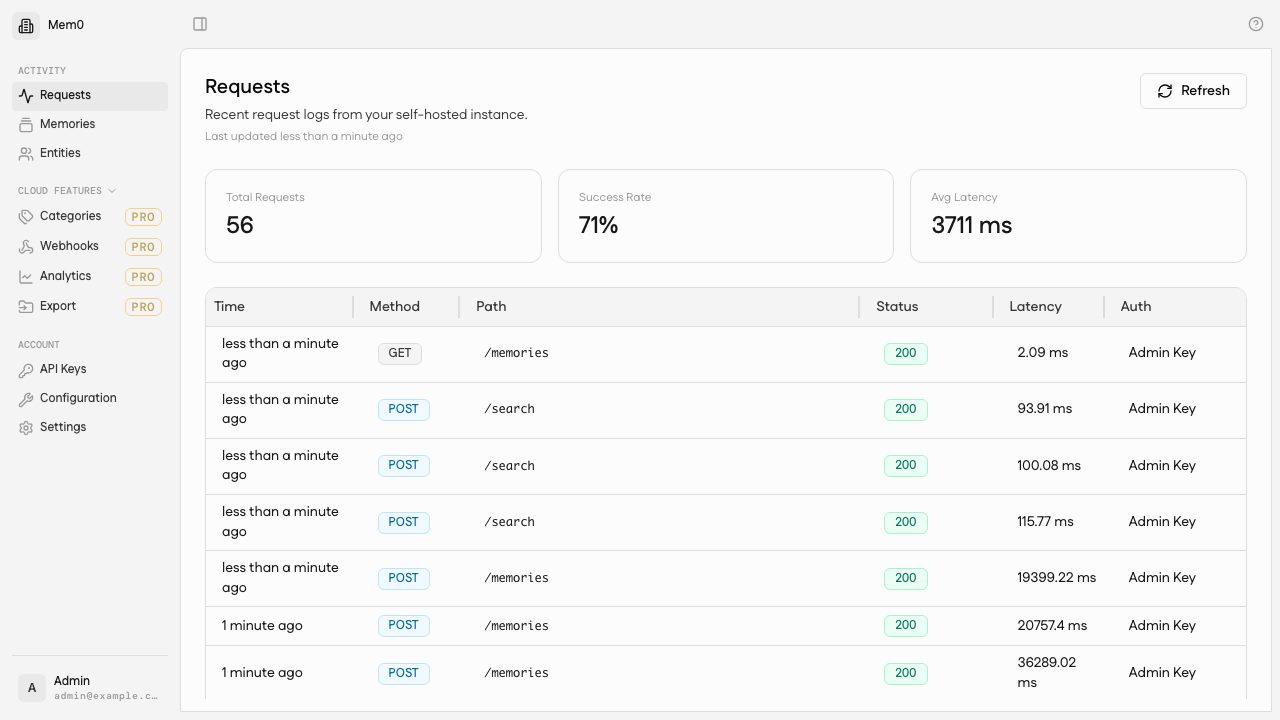The width and height of the screenshot is (1280, 720).
Task: Click the Total Requests value 56
Action: point(240,225)
